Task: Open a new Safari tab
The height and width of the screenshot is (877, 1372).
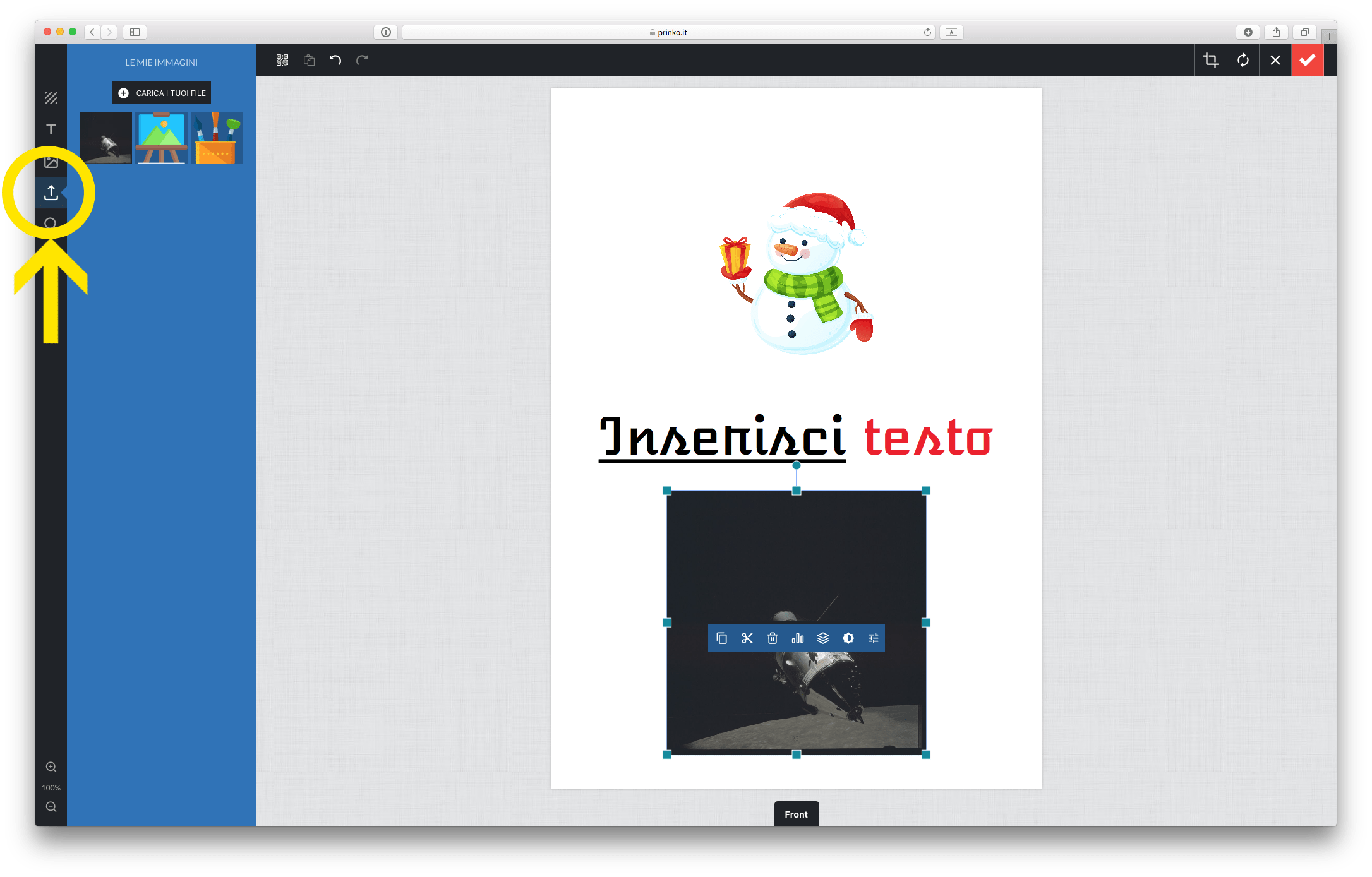Action: pos(1329,37)
